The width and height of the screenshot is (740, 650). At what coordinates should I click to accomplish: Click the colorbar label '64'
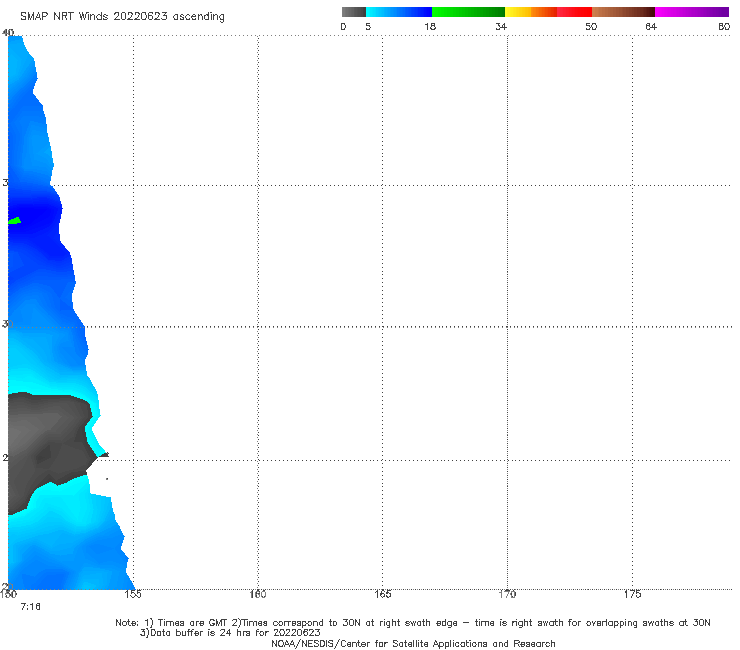click(651, 27)
